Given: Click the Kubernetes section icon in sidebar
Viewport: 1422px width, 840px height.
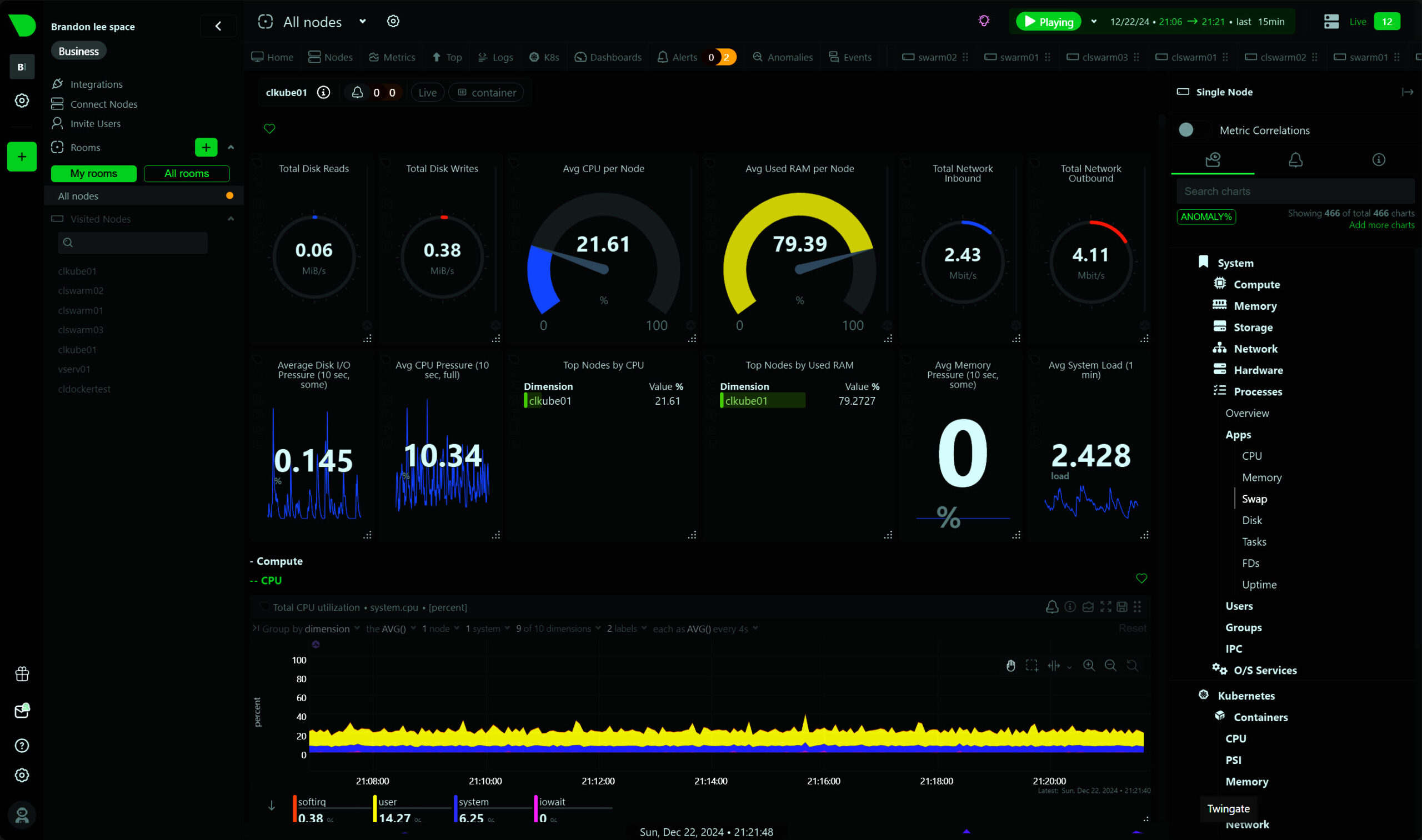Looking at the screenshot, I should (x=1203, y=694).
